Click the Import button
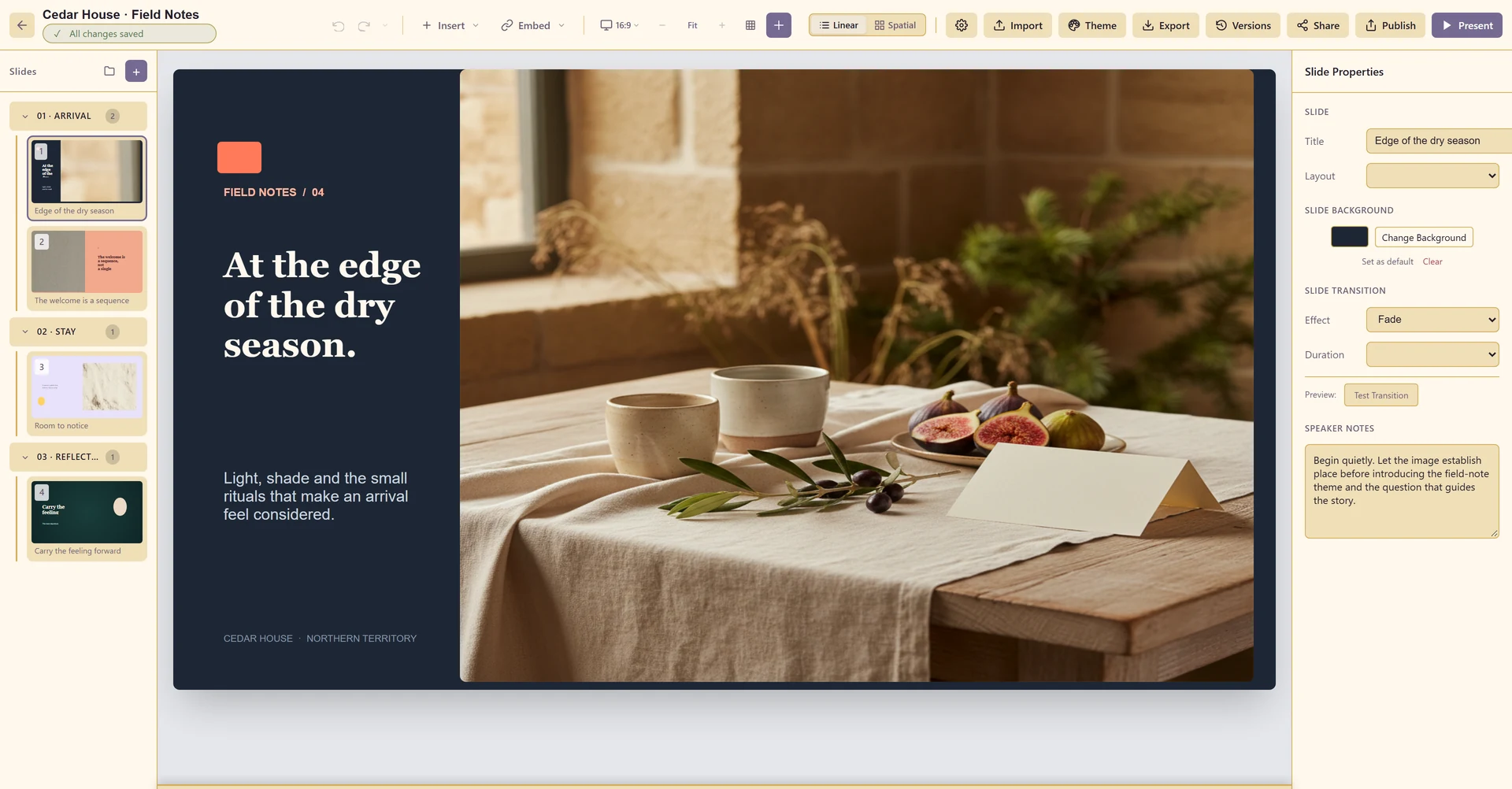1512x789 pixels. point(1017,25)
